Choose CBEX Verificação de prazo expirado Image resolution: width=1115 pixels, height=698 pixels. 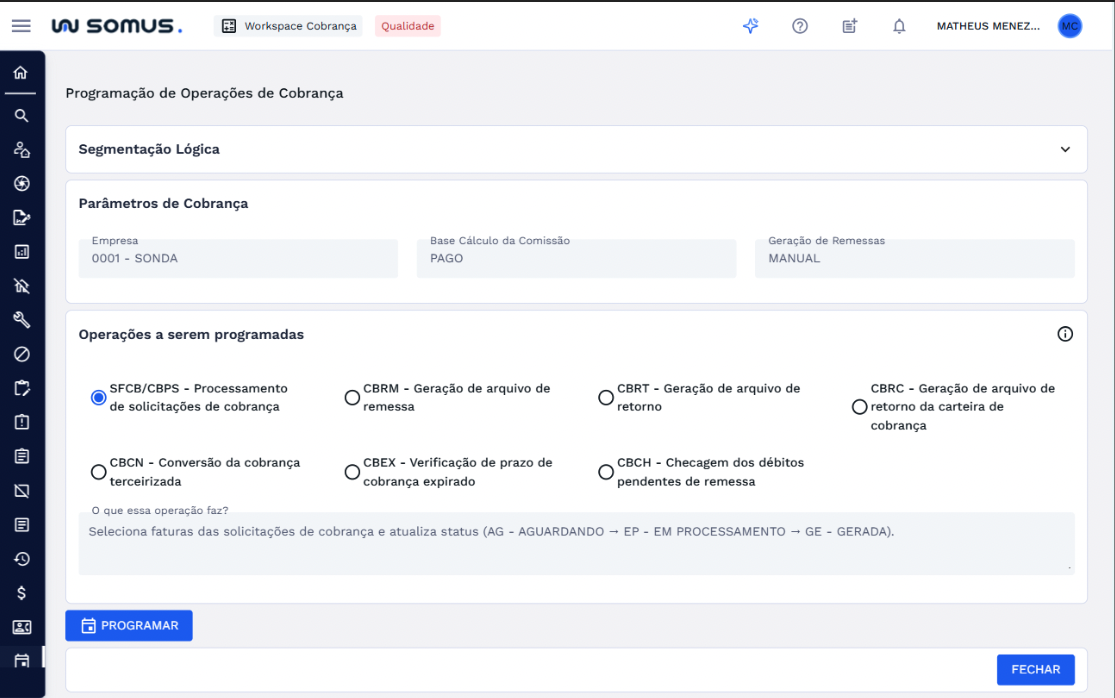point(352,472)
